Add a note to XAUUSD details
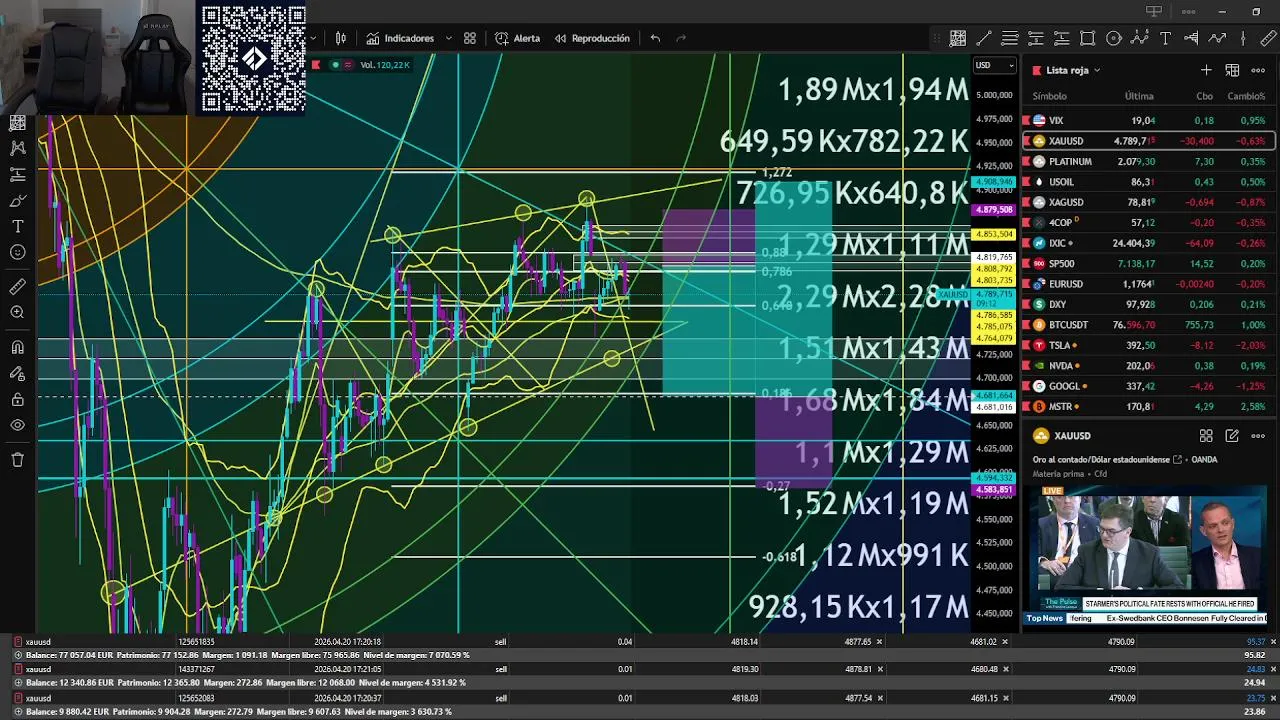This screenshot has width=1280, height=720. point(1232,436)
